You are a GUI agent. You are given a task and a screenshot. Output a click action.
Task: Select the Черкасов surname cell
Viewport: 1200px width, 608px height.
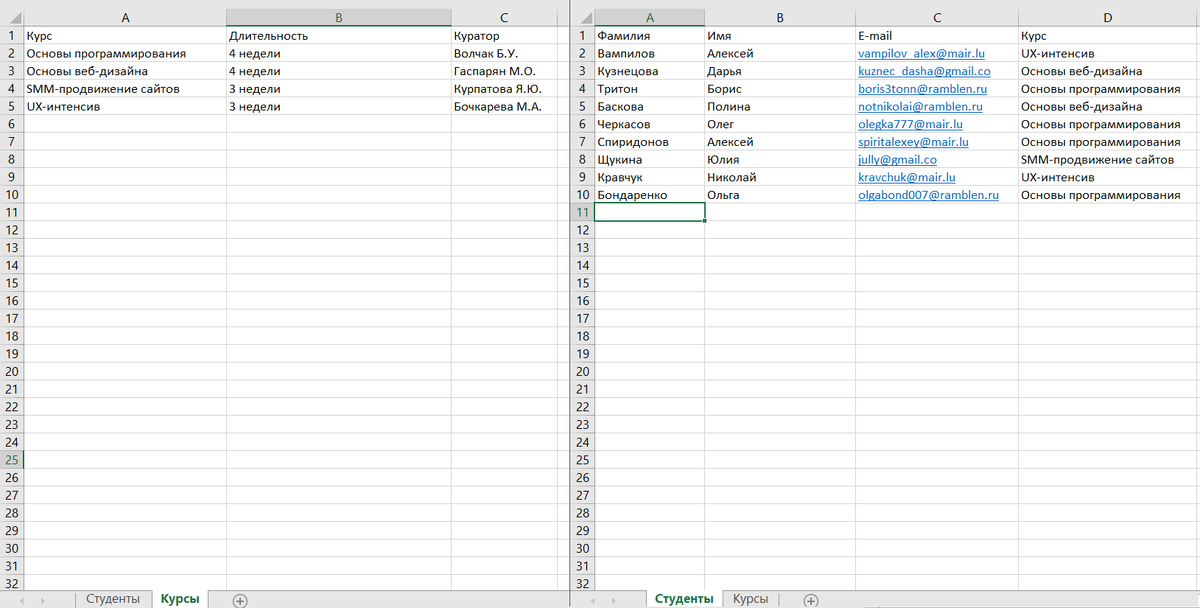pos(650,124)
